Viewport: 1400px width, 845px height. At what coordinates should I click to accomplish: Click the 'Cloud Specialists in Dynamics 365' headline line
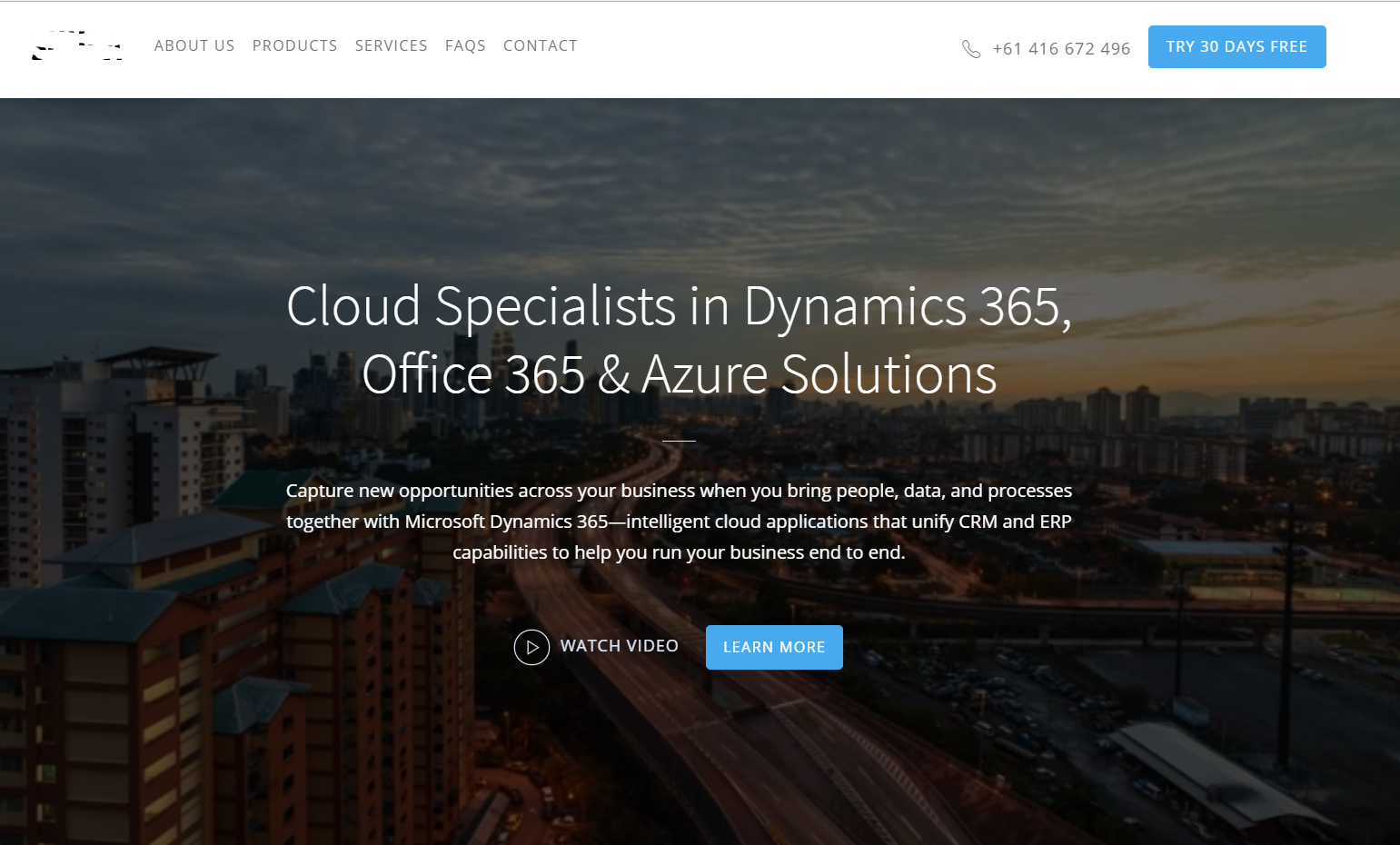[x=679, y=306]
